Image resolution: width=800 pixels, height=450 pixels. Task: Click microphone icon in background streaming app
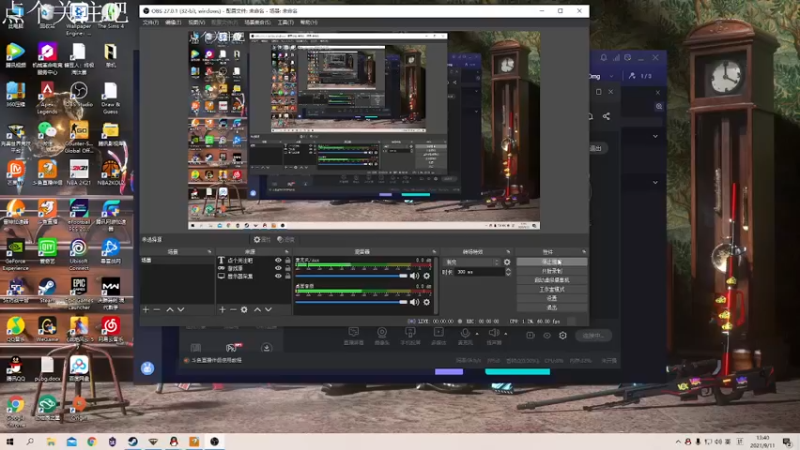[465, 333]
